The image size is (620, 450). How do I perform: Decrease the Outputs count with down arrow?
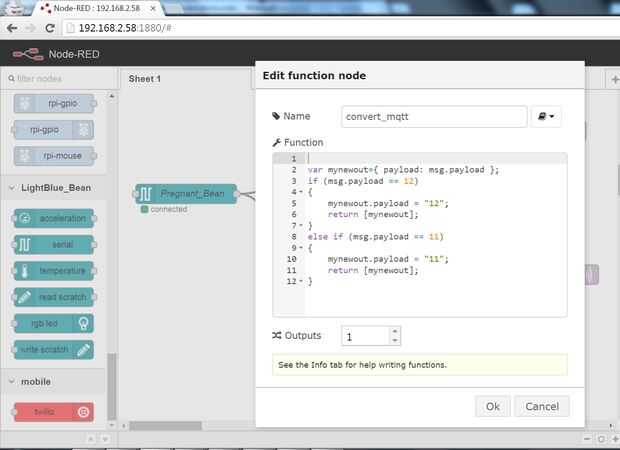click(x=395, y=341)
